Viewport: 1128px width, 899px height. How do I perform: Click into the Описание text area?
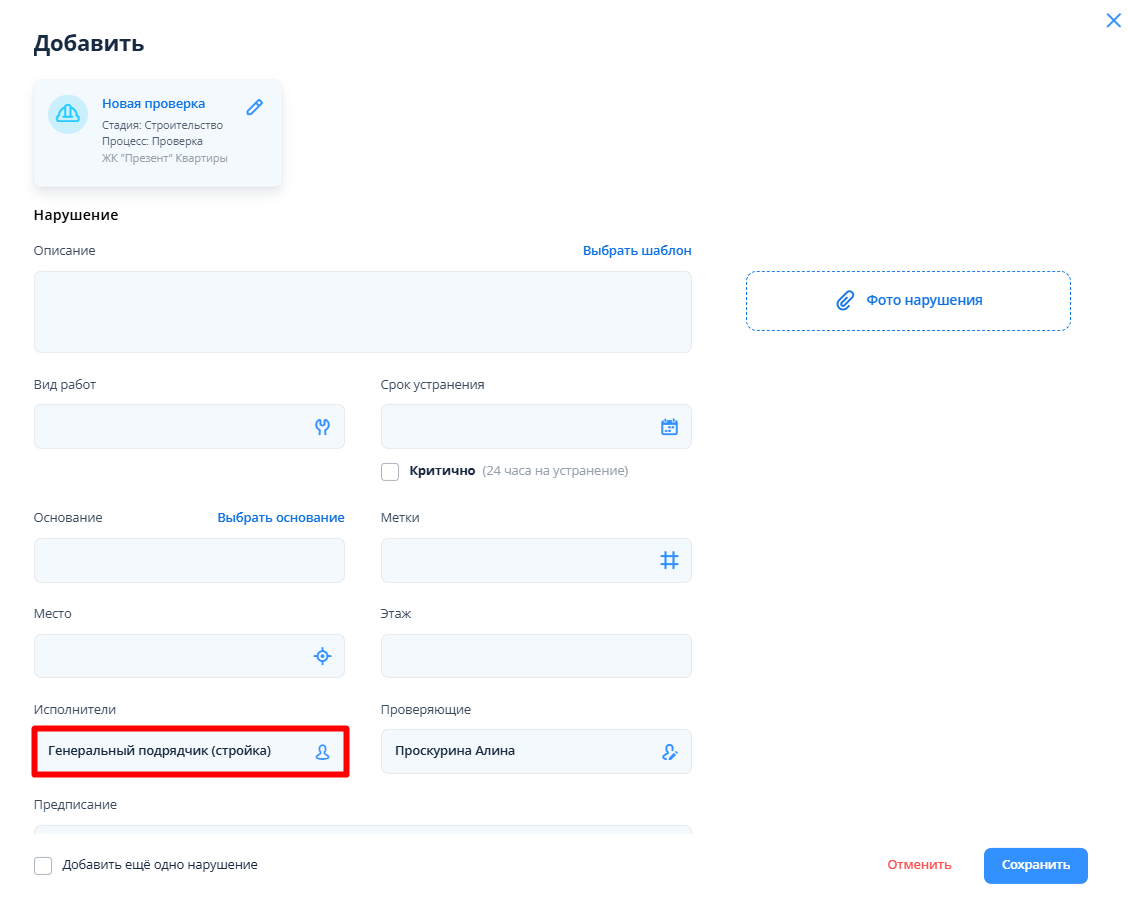[x=362, y=312]
